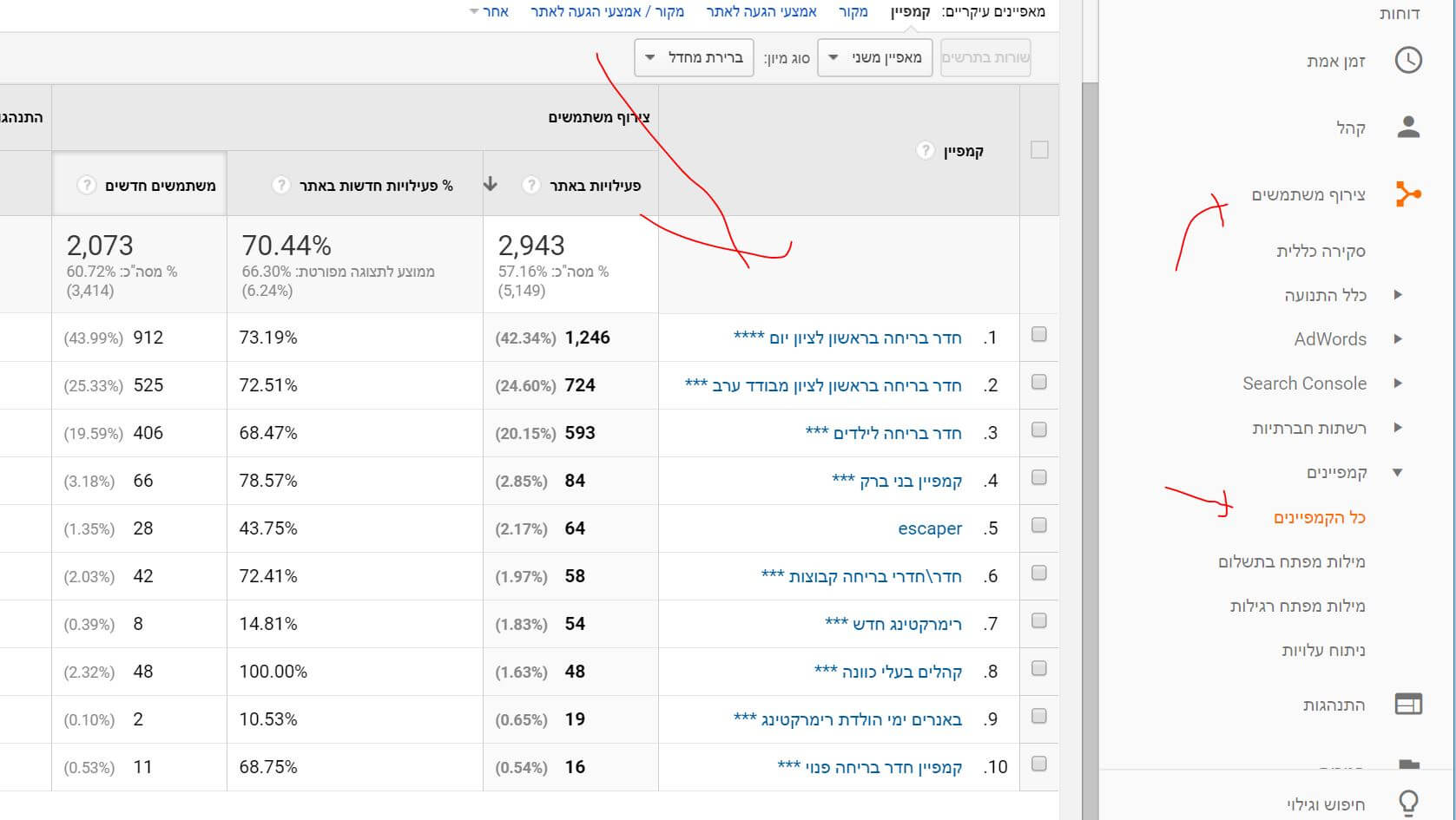Select כל הקמפיינים in the sidebar

(1320, 518)
